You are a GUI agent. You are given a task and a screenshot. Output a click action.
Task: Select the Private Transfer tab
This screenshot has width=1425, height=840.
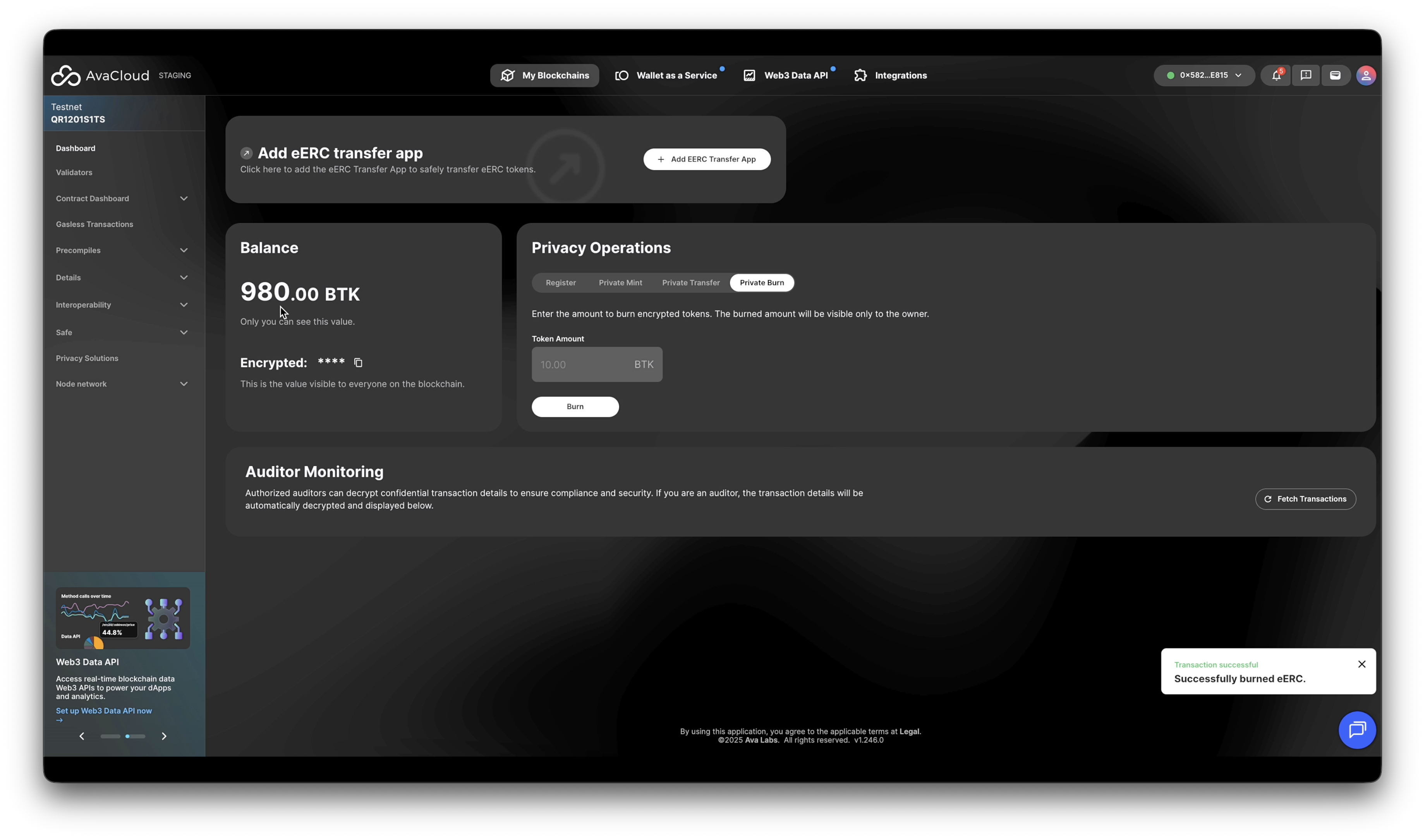(x=691, y=283)
